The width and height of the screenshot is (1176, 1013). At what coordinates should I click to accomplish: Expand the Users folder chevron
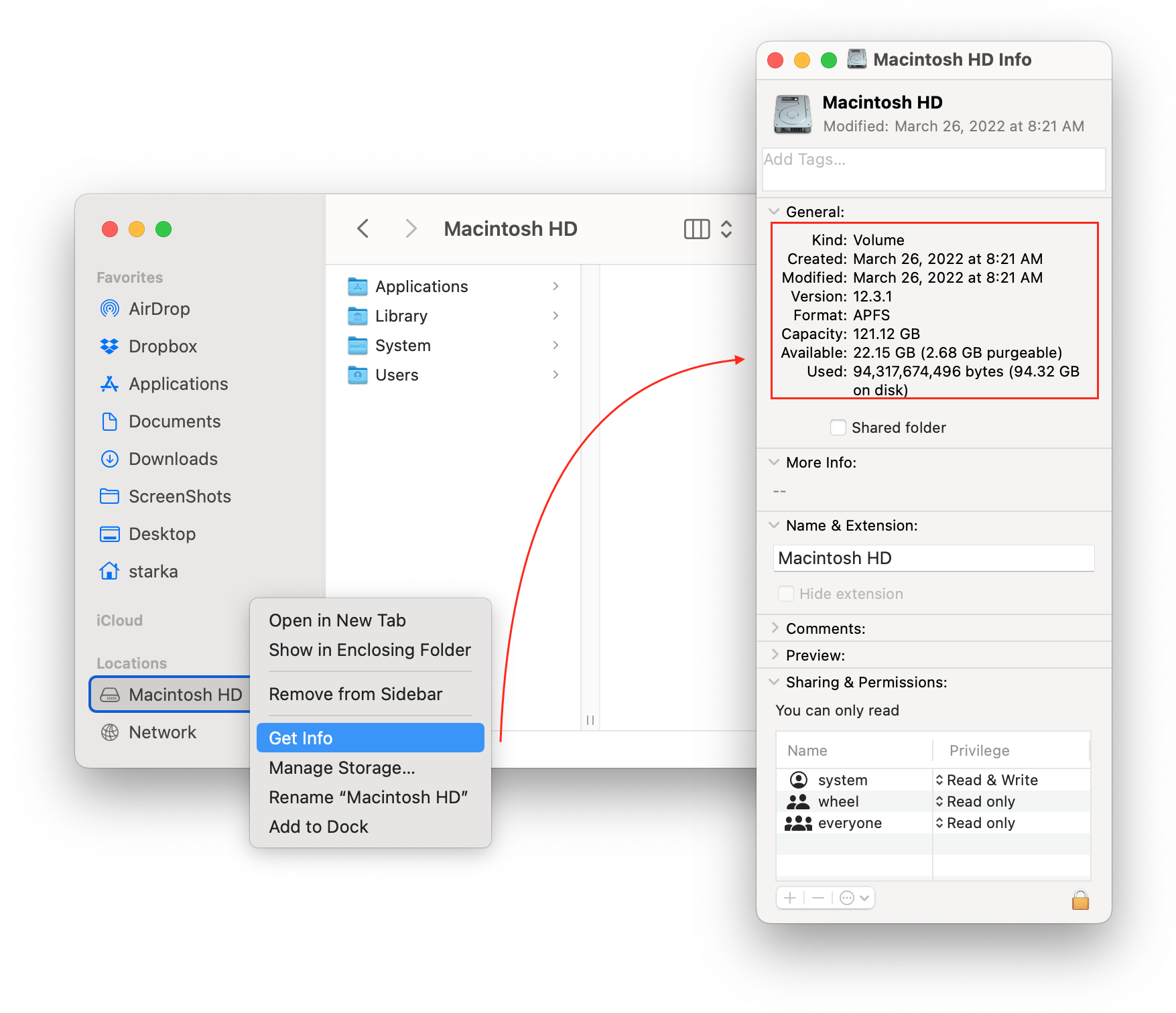[556, 375]
